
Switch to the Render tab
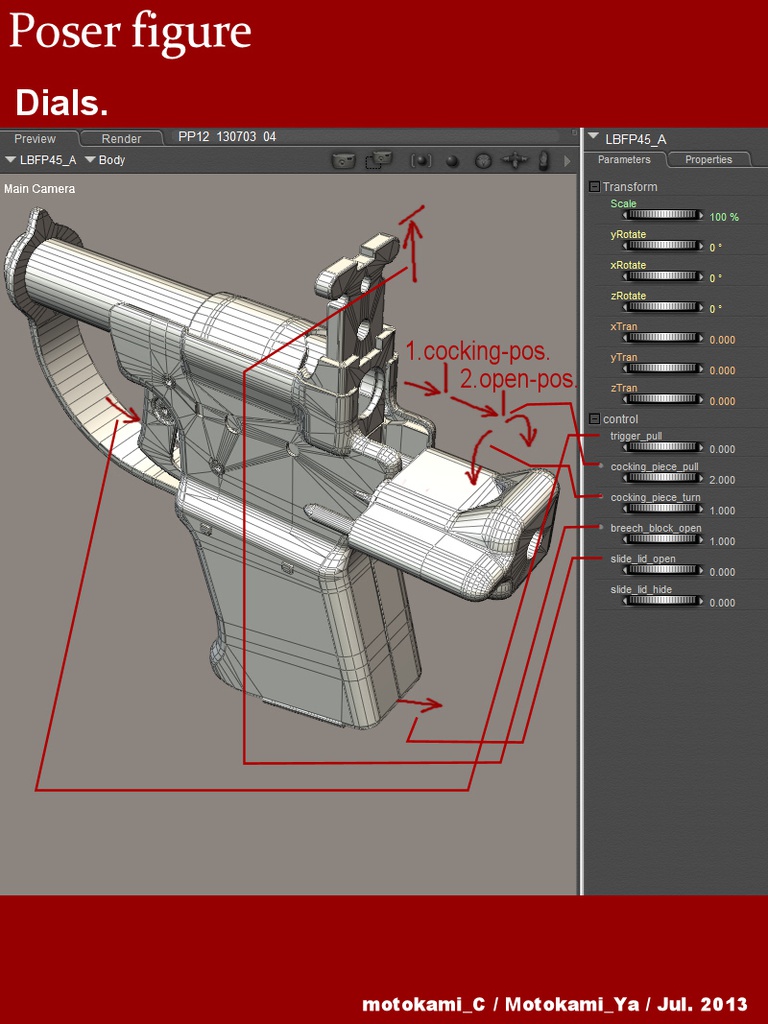(121, 138)
